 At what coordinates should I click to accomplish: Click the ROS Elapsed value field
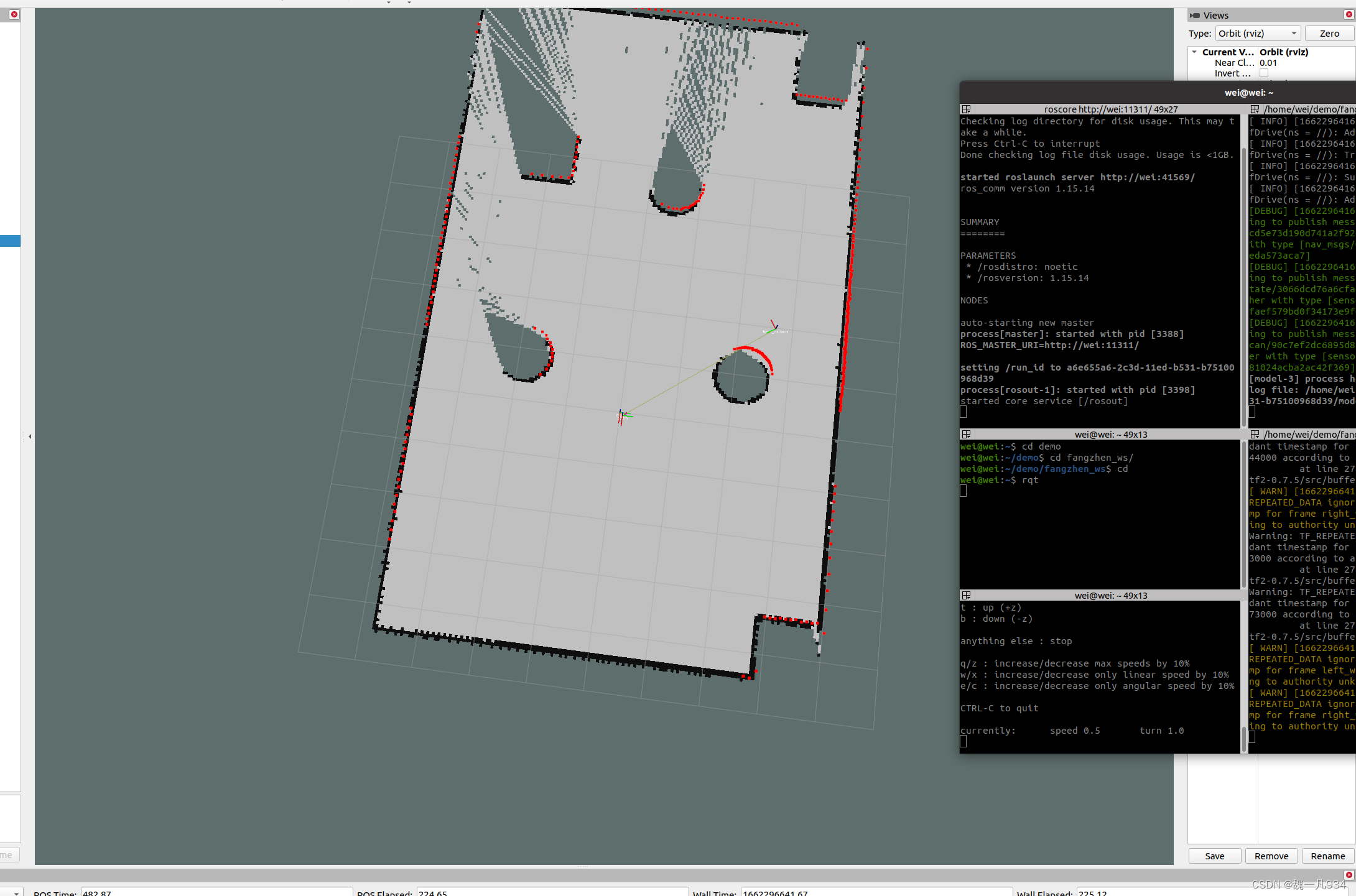coord(552,892)
